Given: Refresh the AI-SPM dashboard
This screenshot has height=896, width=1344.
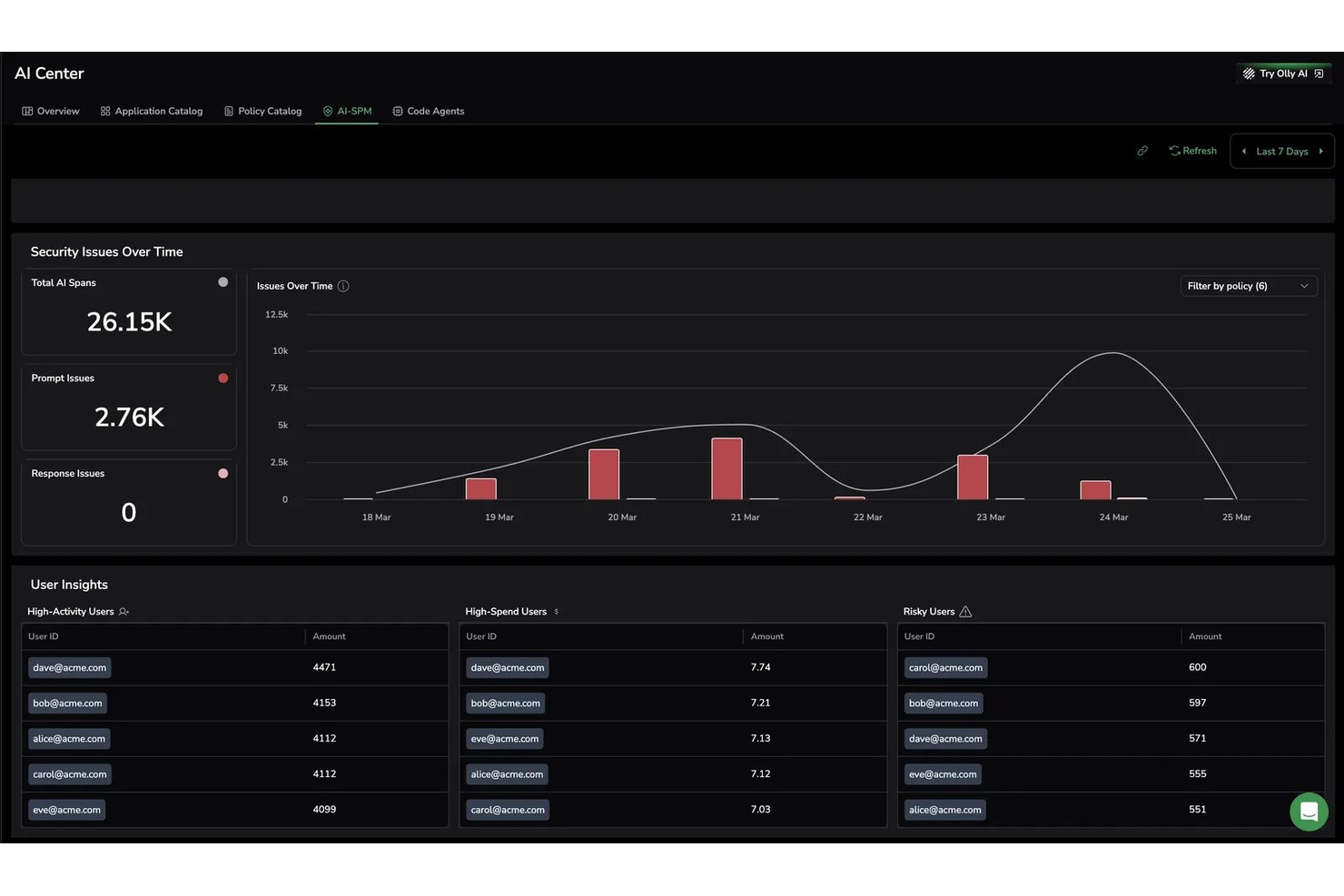Looking at the screenshot, I should tap(1192, 151).
